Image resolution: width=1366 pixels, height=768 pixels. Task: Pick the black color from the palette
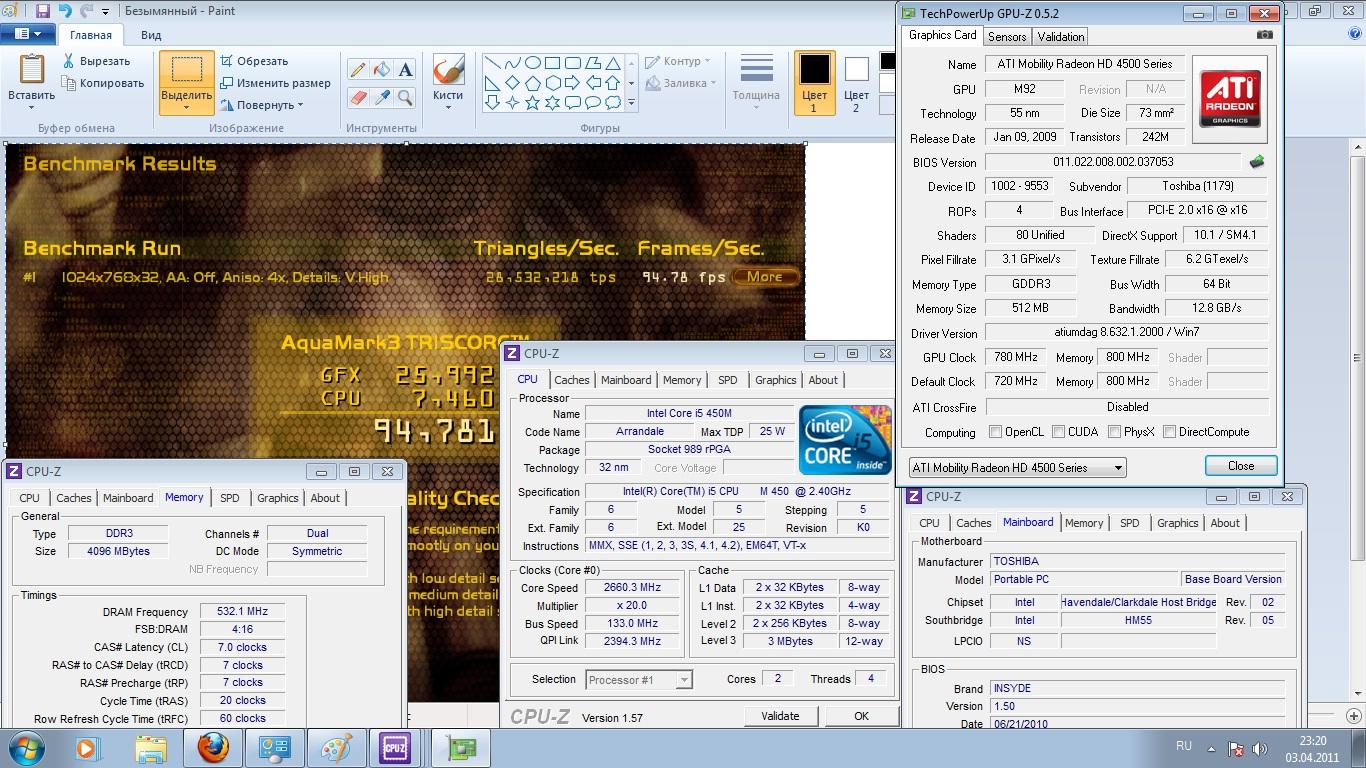pyautogui.click(x=887, y=62)
